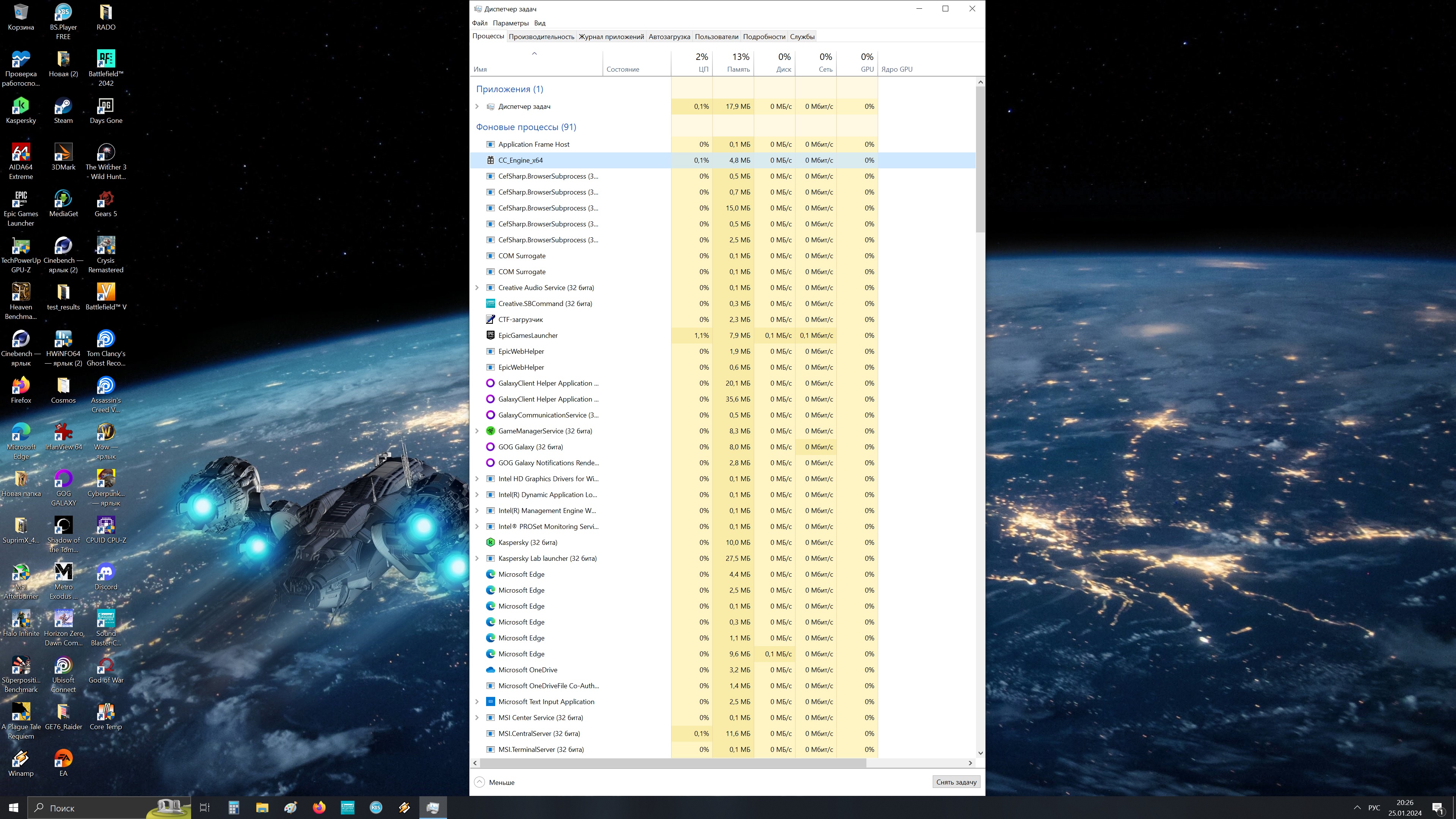Expand the GameManagerService process tree
This screenshot has width=1456, height=819.
pos(477,431)
